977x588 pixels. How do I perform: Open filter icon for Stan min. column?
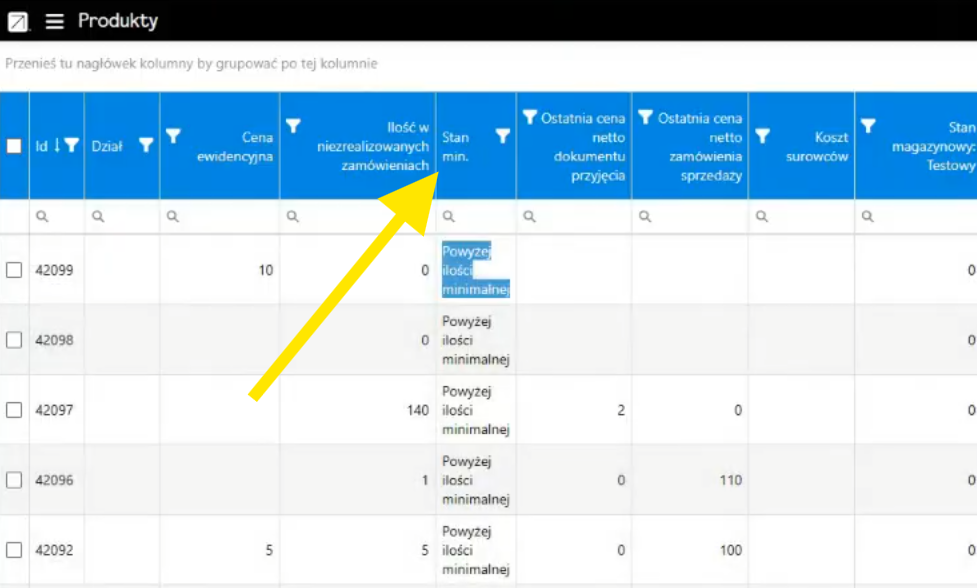503,137
